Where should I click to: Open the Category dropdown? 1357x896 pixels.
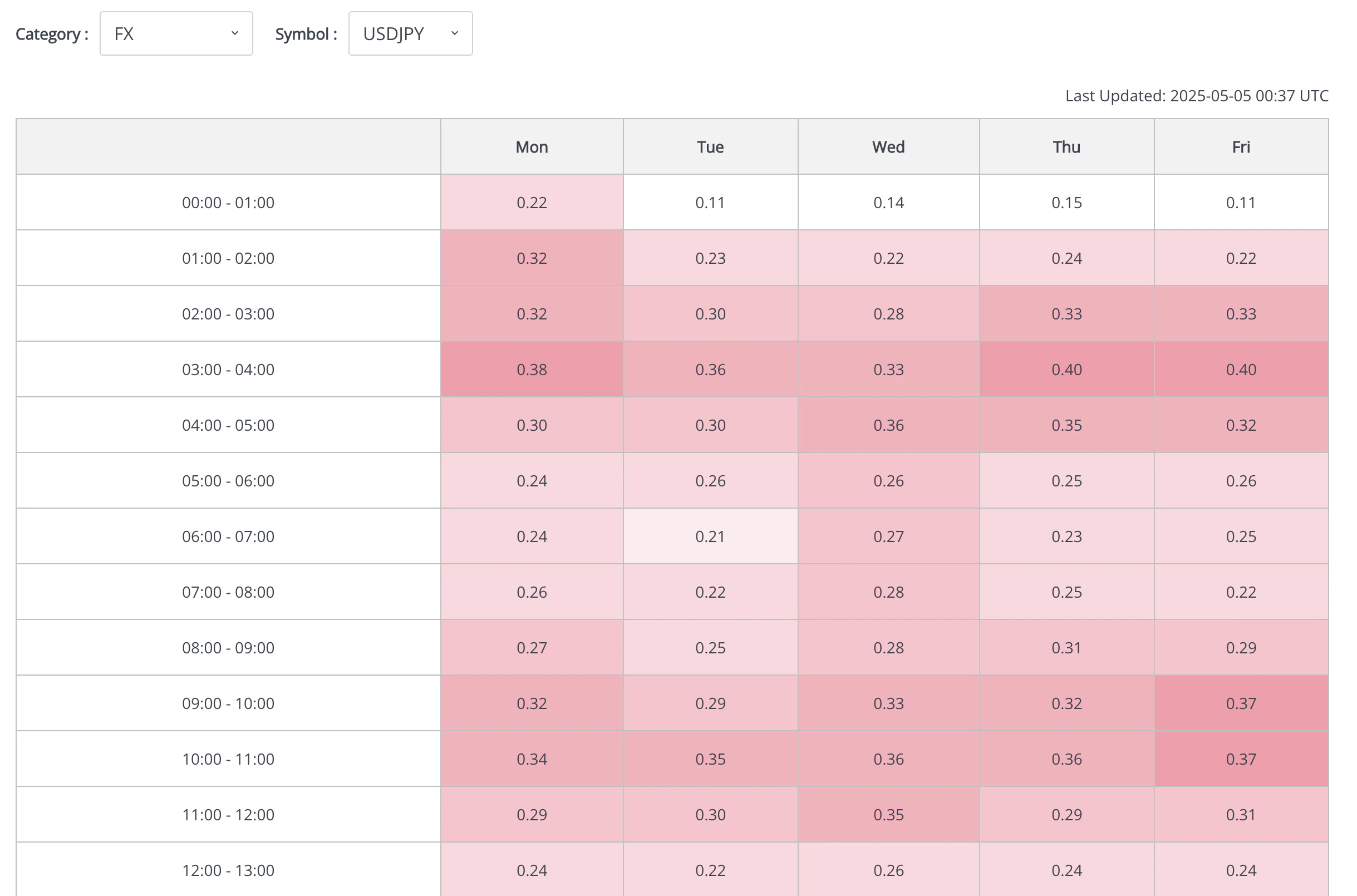click(176, 33)
